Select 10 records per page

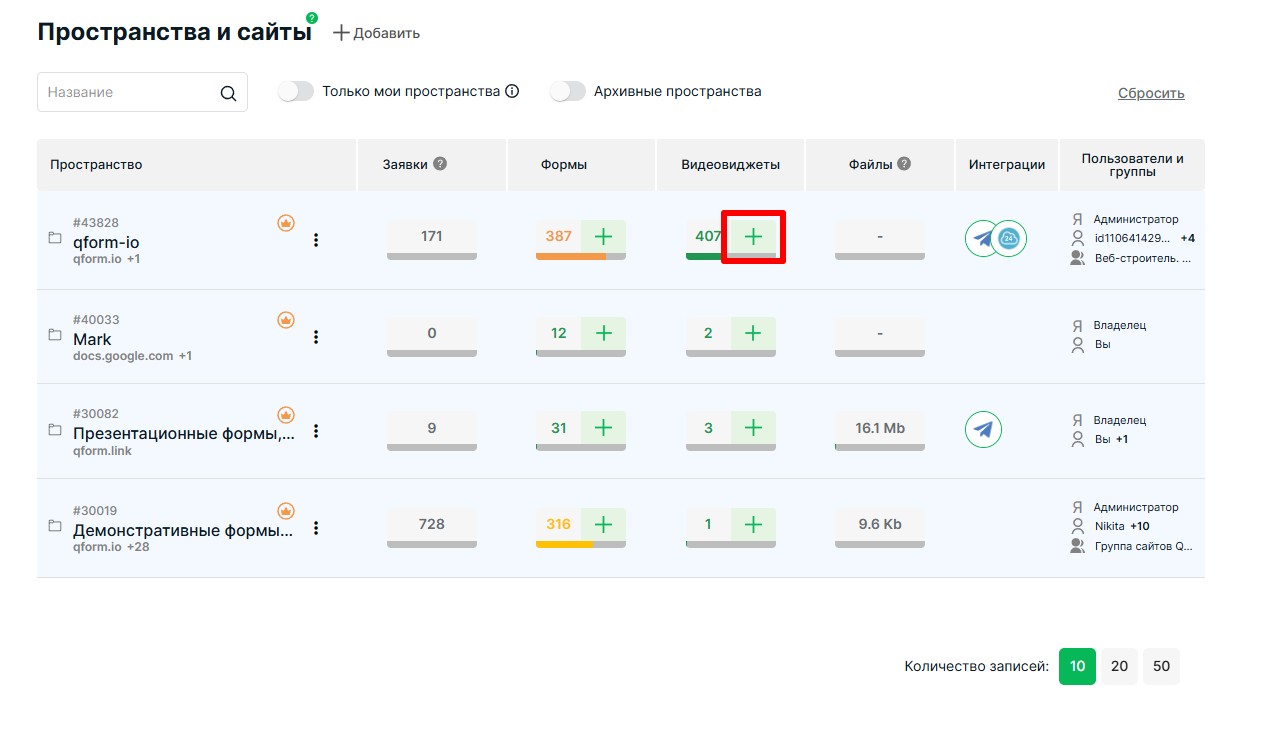click(1077, 666)
